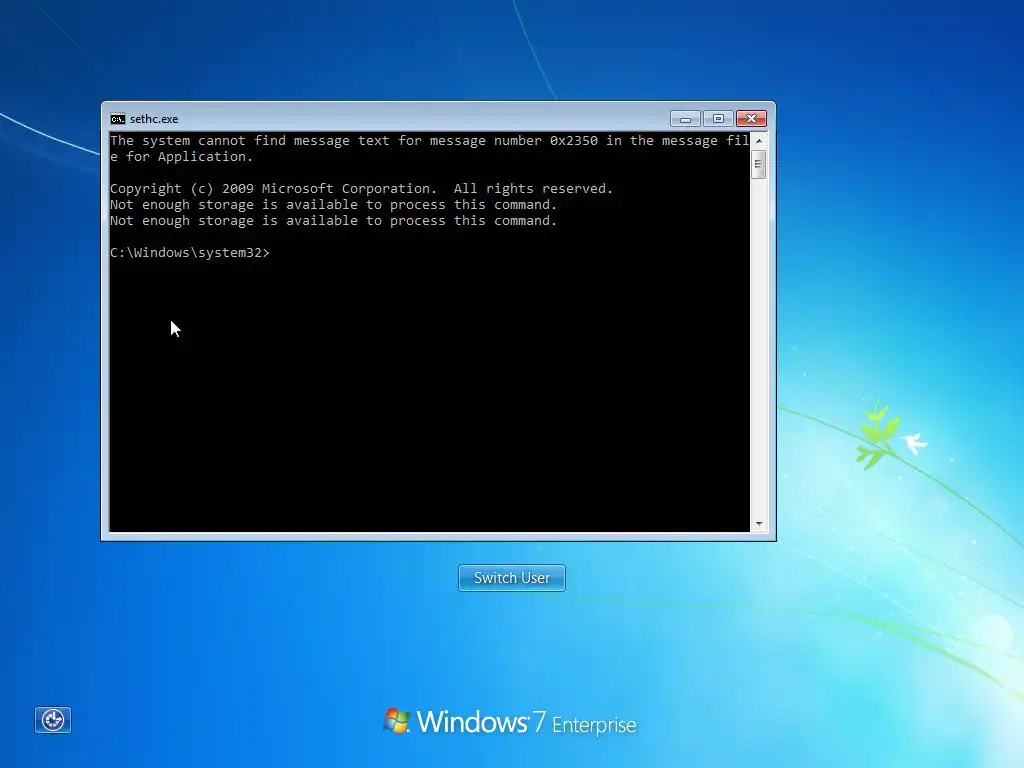This screenshot has width=1024, height=768.
Task: Click first 'Not enough storage' error line
Action: (333, 204)
